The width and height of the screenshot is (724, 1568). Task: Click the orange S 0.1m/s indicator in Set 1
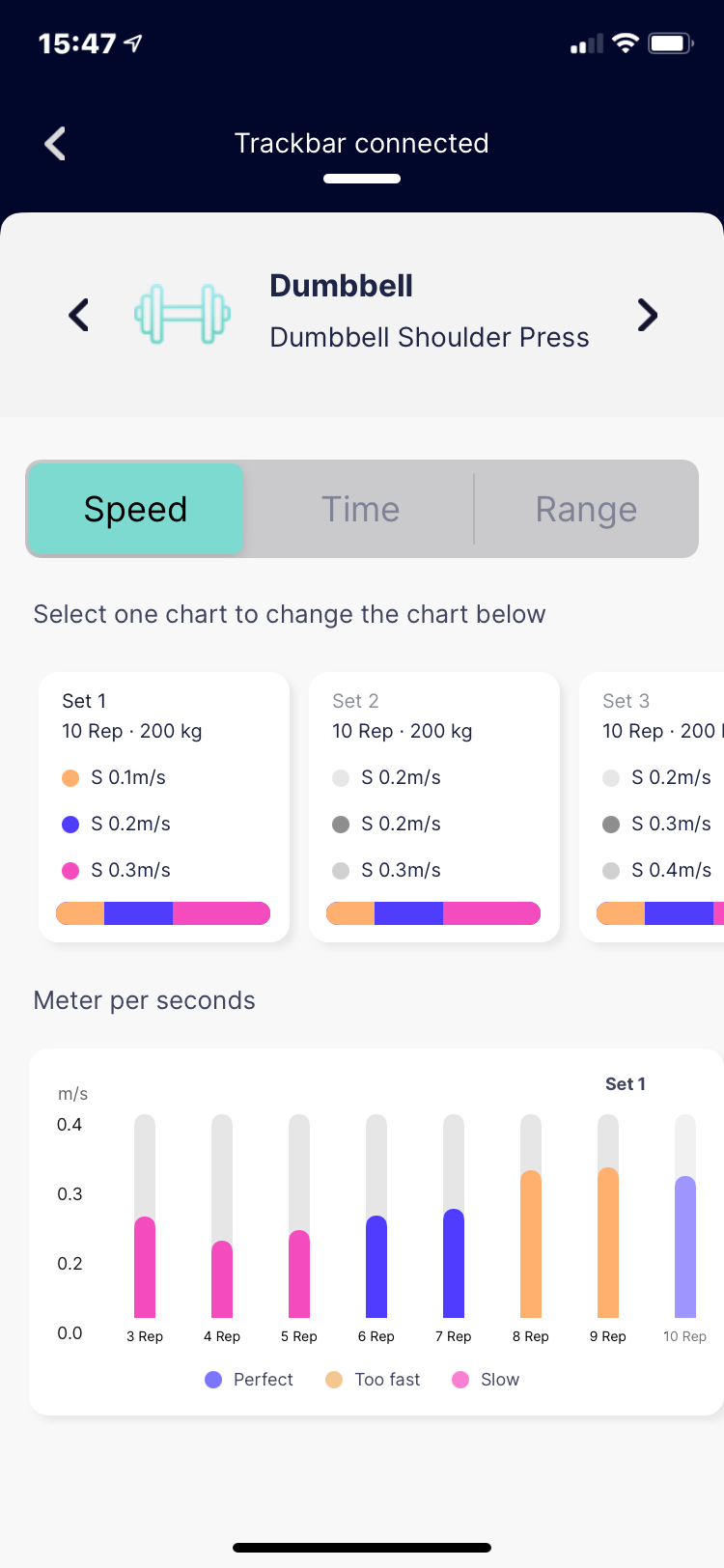(x=69, y=777)
